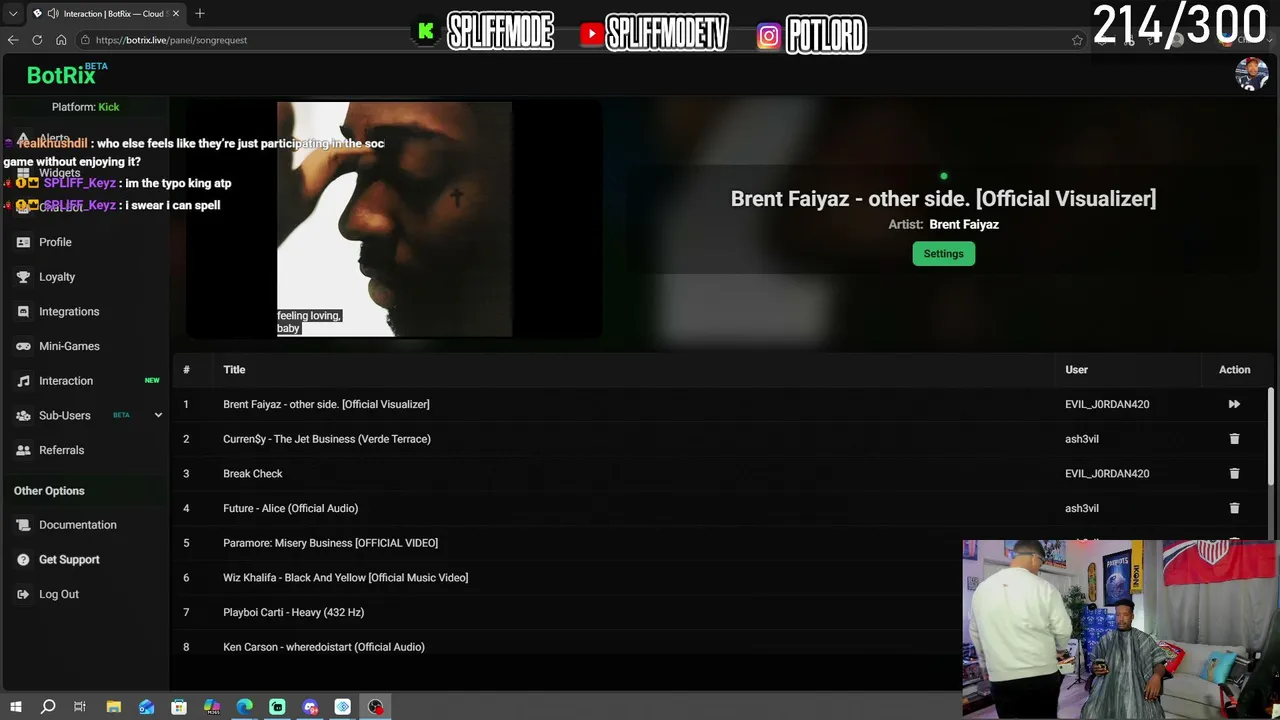The width and height of the screenshot is (1280, 720).
Task: Click the 'Curren$y - The Jet Business' title
Action: pyautogui.click(x=327, y=439)
